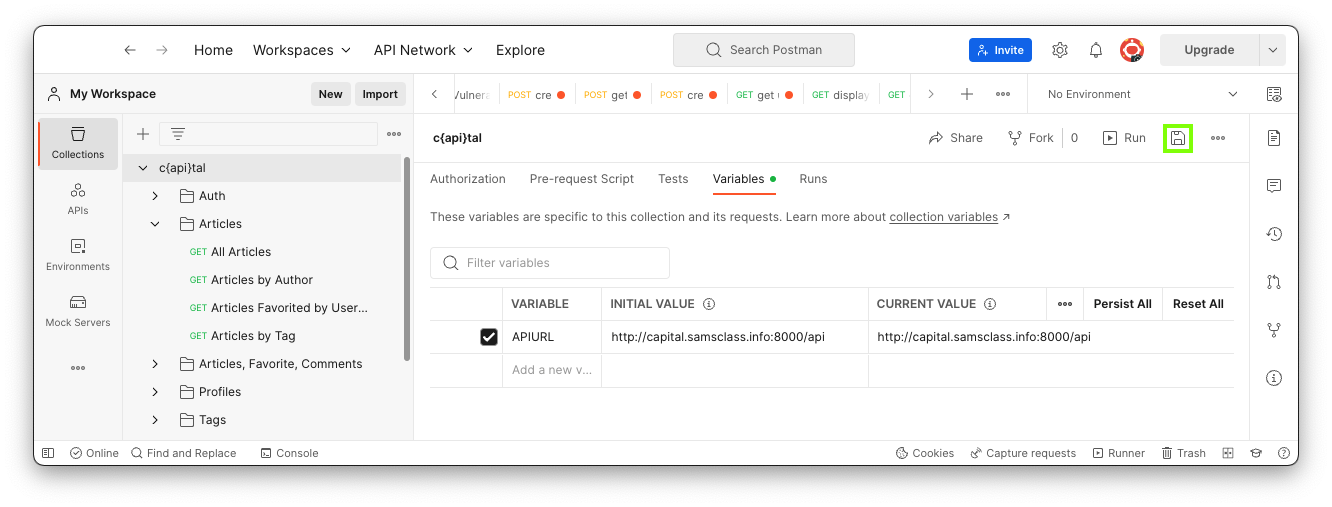Open the No Environment dropdown
1332x507 pixels.
pos(1142,94)
